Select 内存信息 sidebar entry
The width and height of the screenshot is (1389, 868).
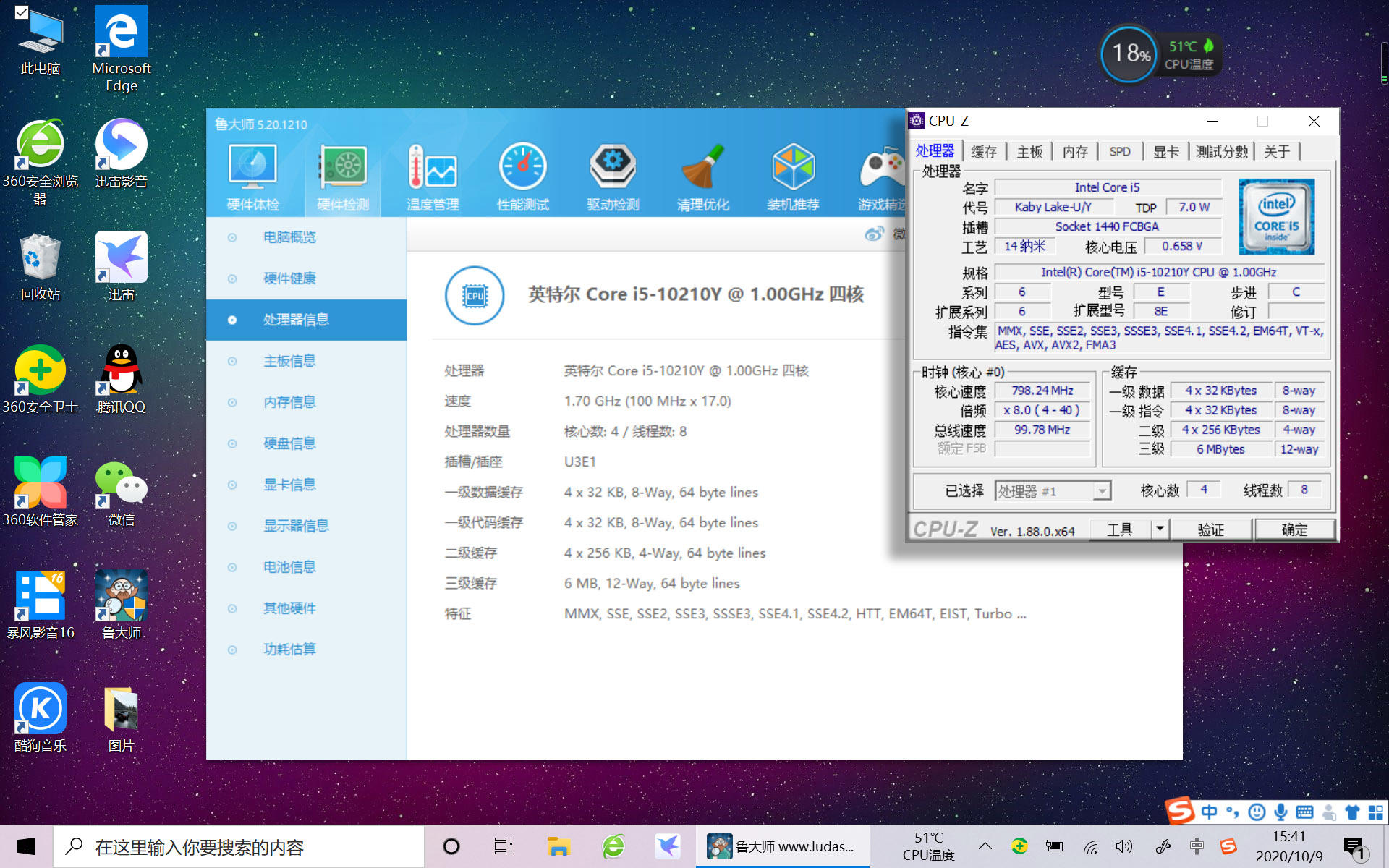point(289,402)
